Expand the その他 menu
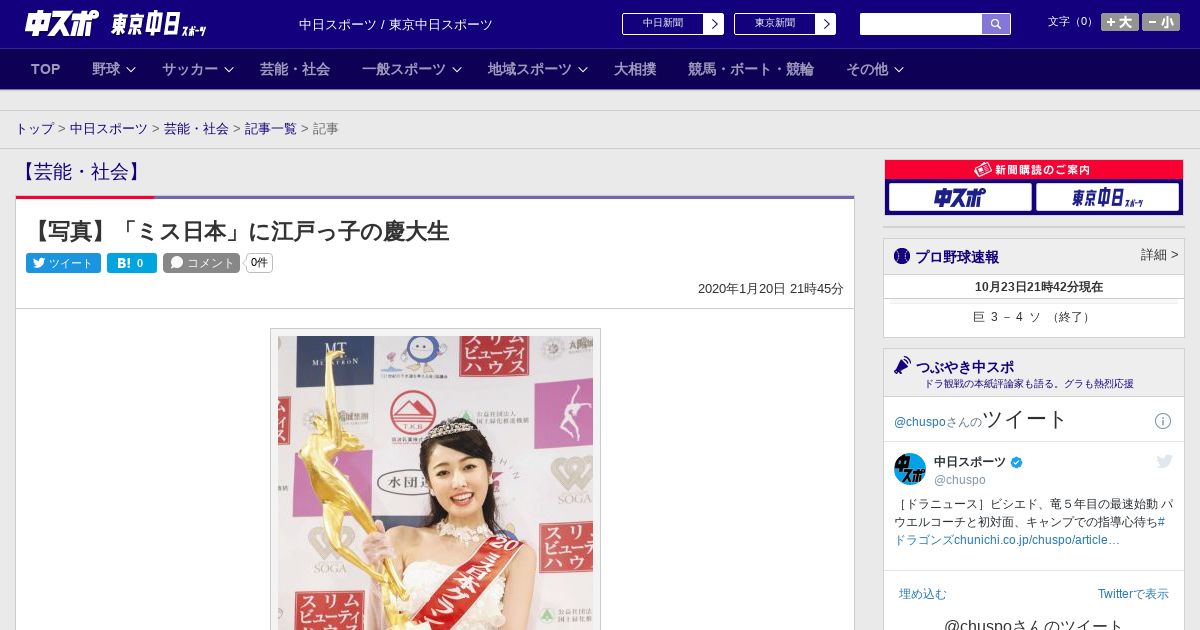This screenshot has width=1200, height=630. 875,69
